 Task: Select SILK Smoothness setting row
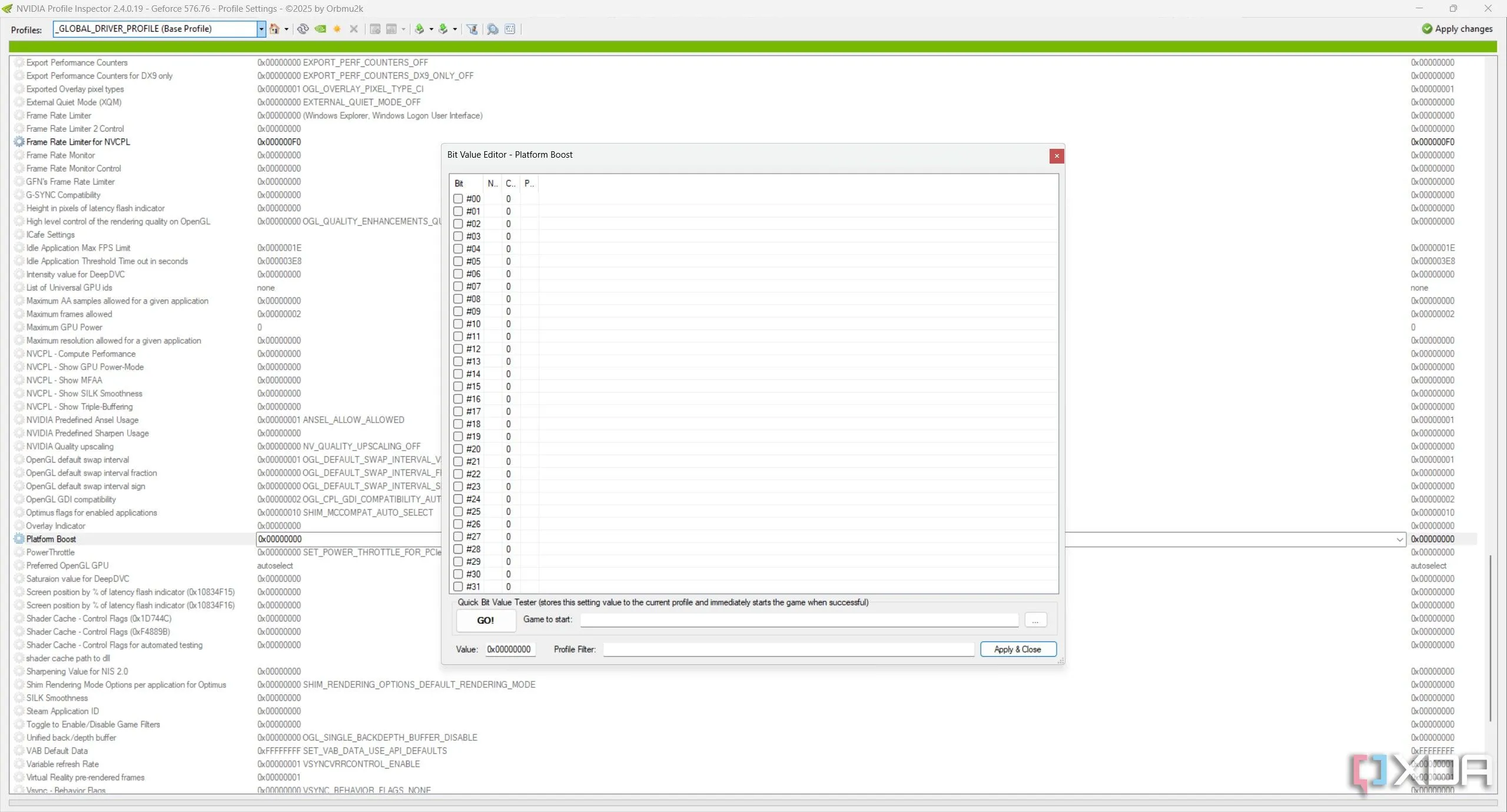point(57,698)
